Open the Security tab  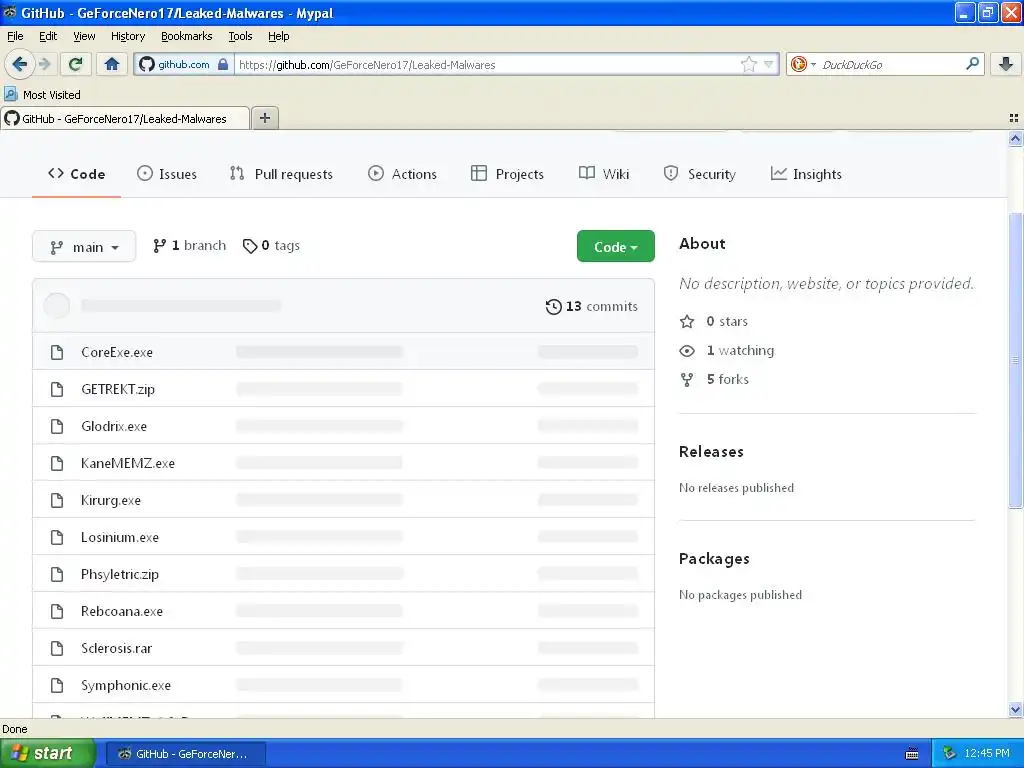coord(699,174)
